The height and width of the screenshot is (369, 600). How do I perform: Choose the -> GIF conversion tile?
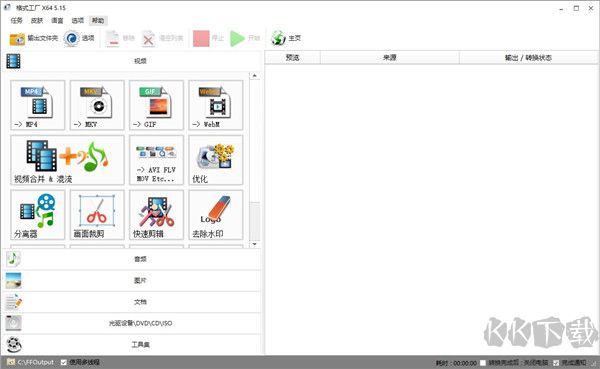pyautogui.click(x=157, y=105)
